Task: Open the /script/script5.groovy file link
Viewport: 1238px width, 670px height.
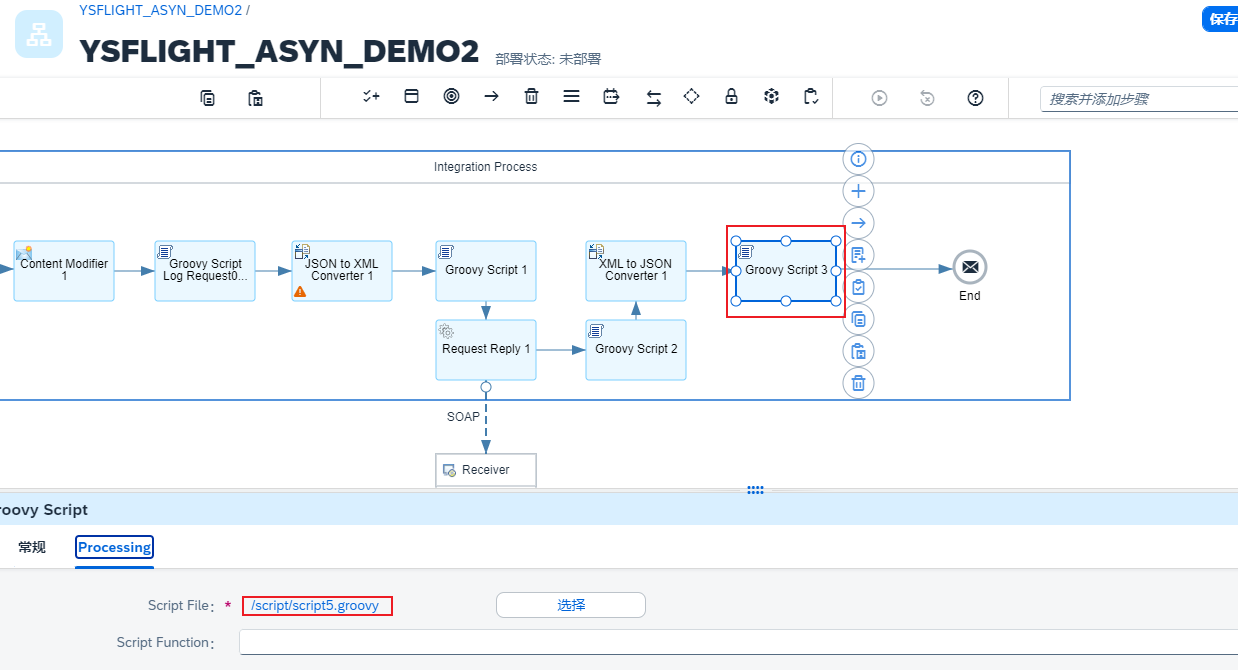Action: click(x=315, y=605)
